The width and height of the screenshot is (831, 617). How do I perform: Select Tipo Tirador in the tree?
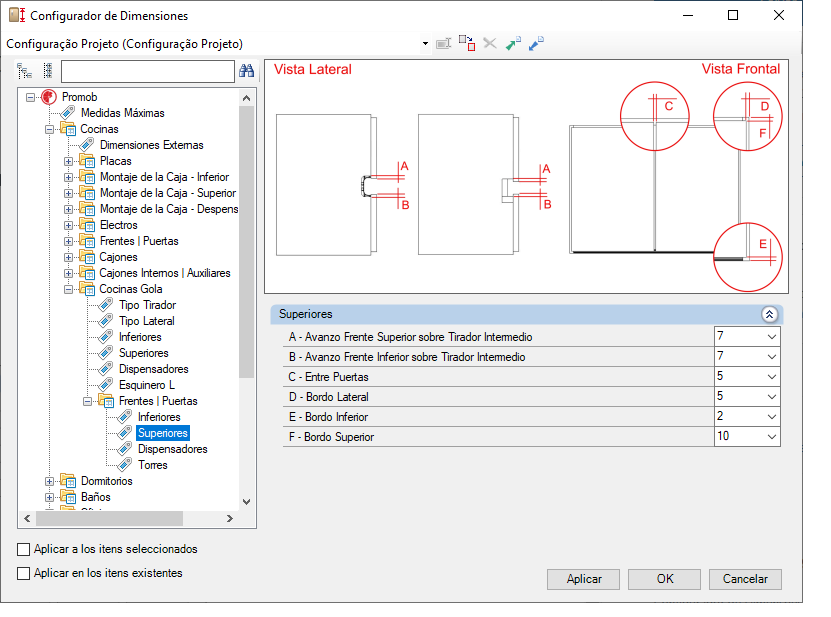click(x=147, y=305)
